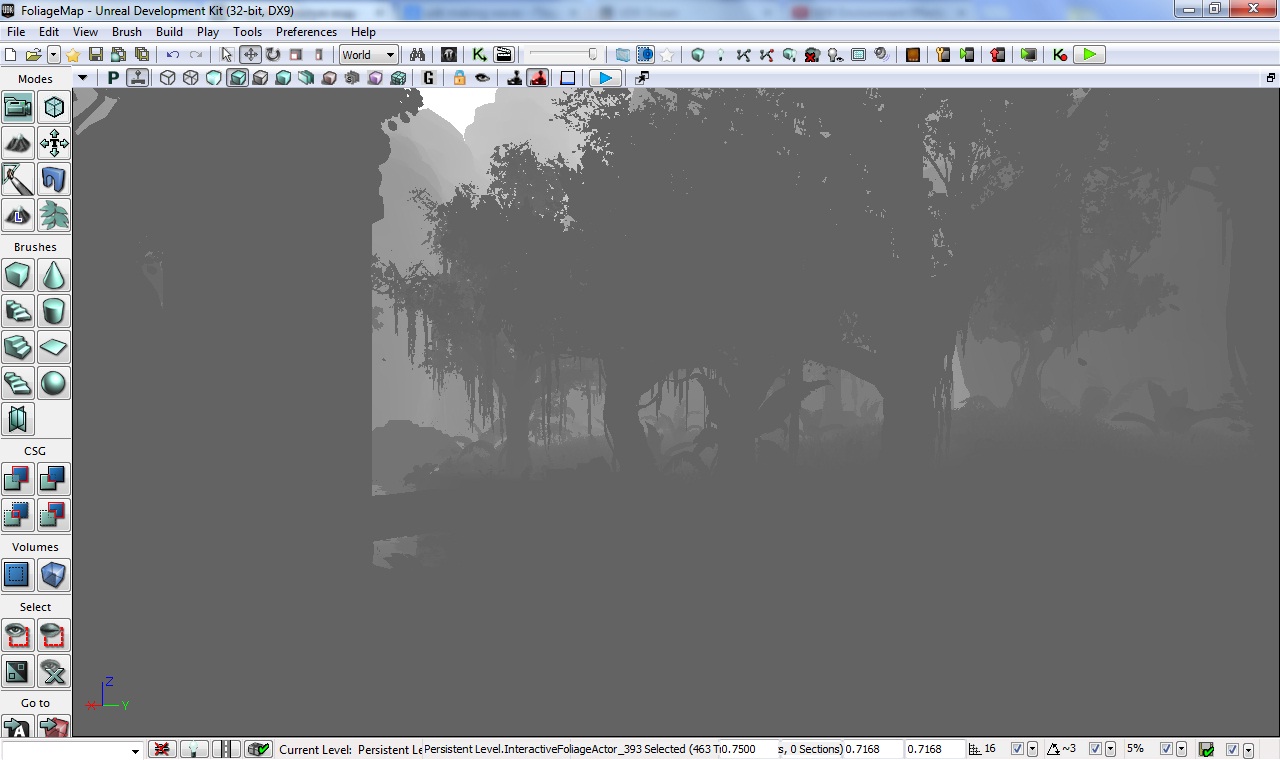Enable Brush Wireframe view mode
This screenshot has width=1280, height=760.
[x=168, y=78]
